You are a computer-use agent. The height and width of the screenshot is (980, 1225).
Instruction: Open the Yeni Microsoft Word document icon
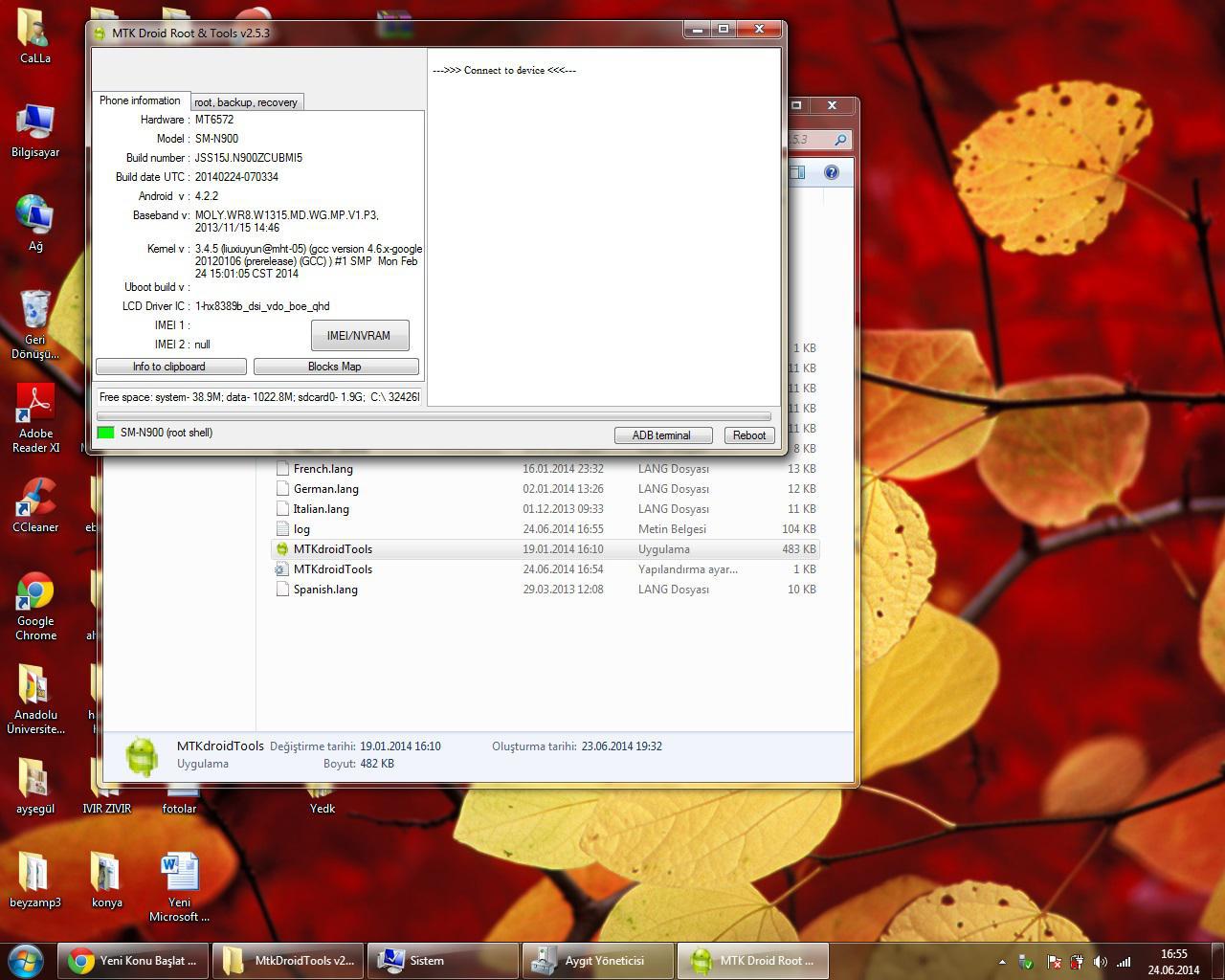coord(179,873)
